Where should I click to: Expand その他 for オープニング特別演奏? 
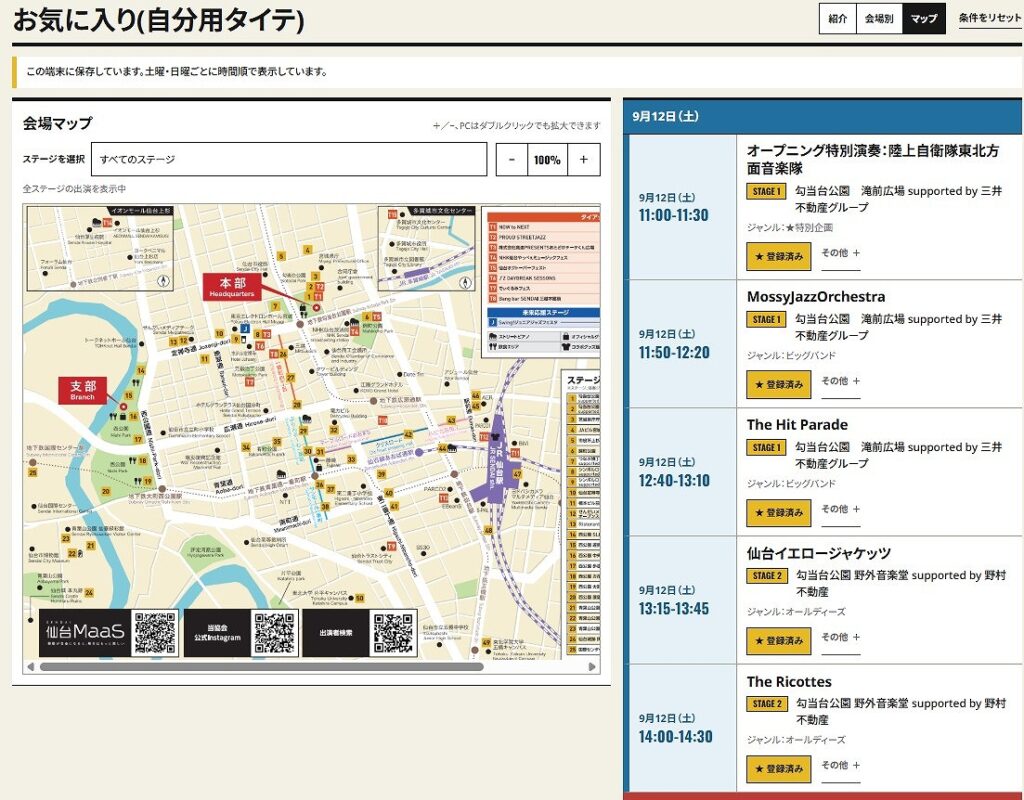[x=840, y=253]
